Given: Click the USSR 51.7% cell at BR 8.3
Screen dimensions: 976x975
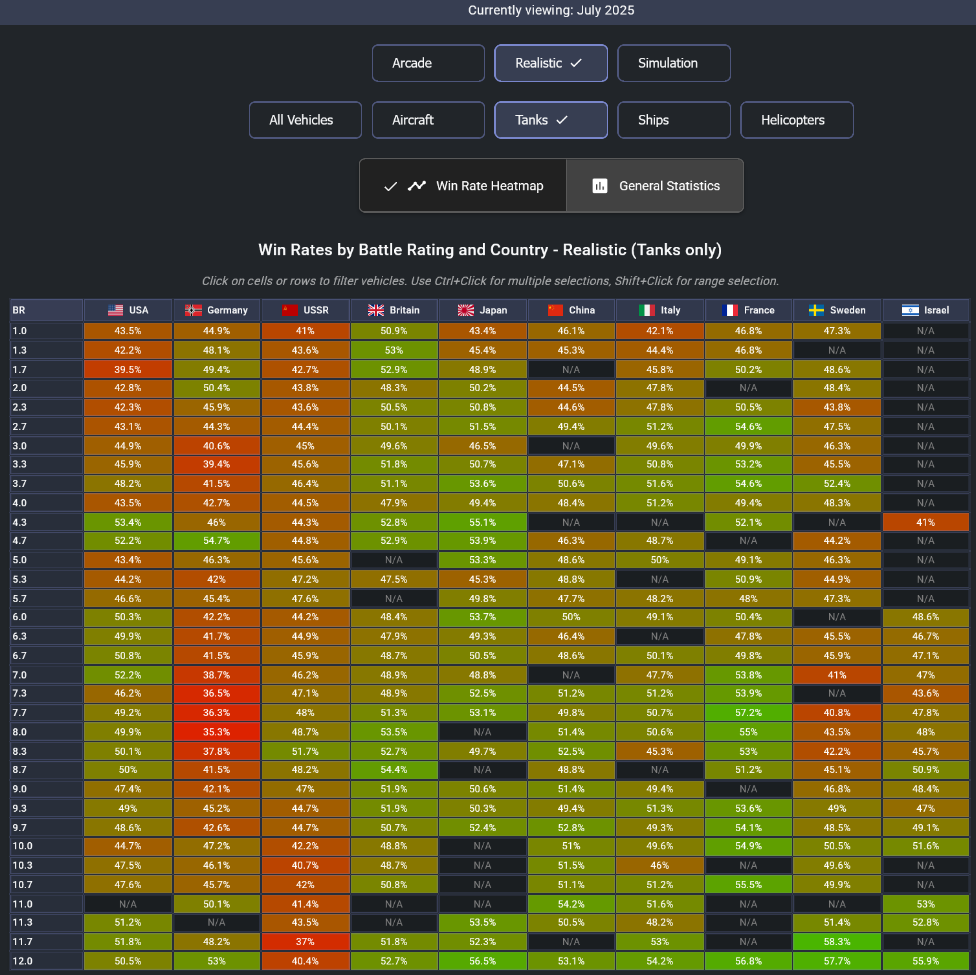Looking at the screenshot, I should pos(305,751).
